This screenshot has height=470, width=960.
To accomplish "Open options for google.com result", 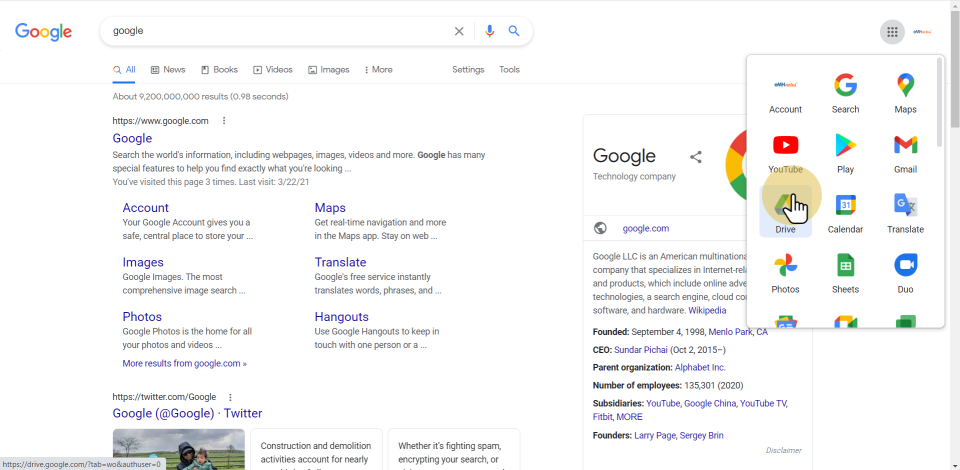I will coord(224,121).
